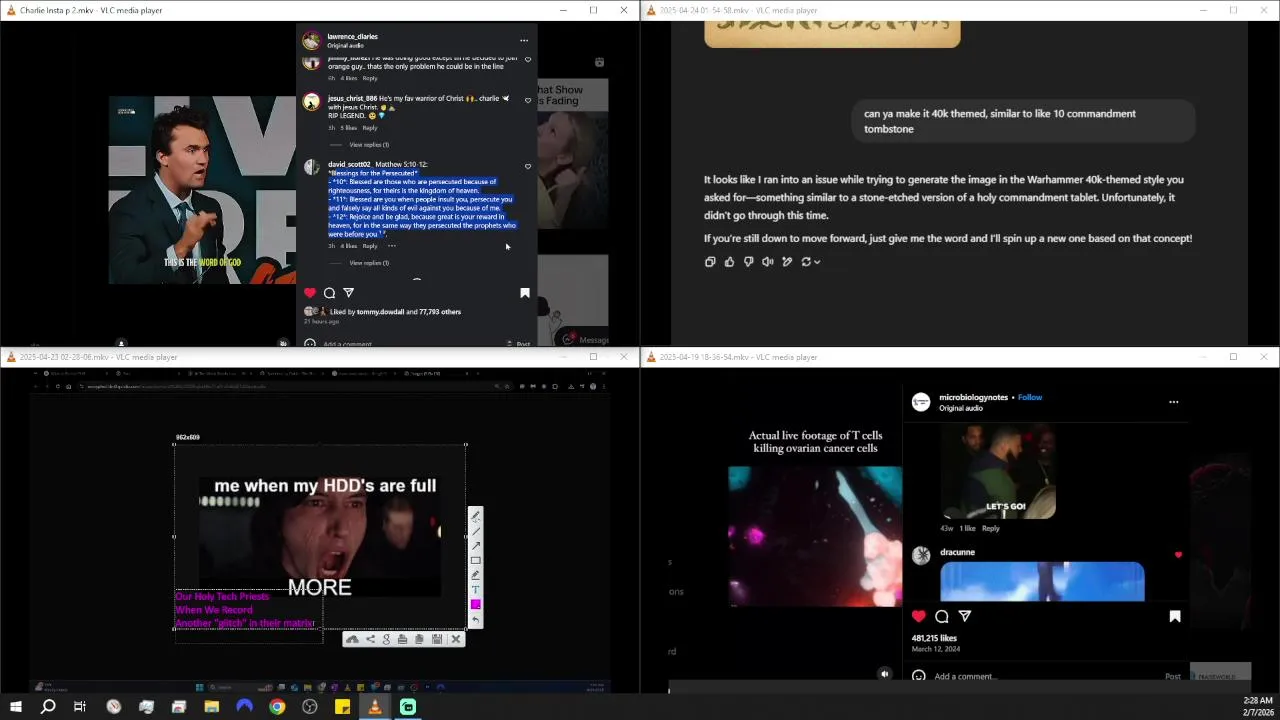This screenshot has width=1280, height=720.
Task: Open david_scott02 comment options dots
Action: pos(392,246)
